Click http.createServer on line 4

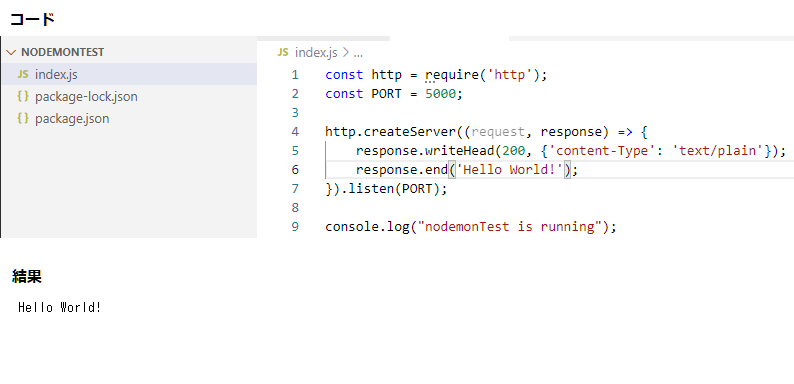(390, 132)
